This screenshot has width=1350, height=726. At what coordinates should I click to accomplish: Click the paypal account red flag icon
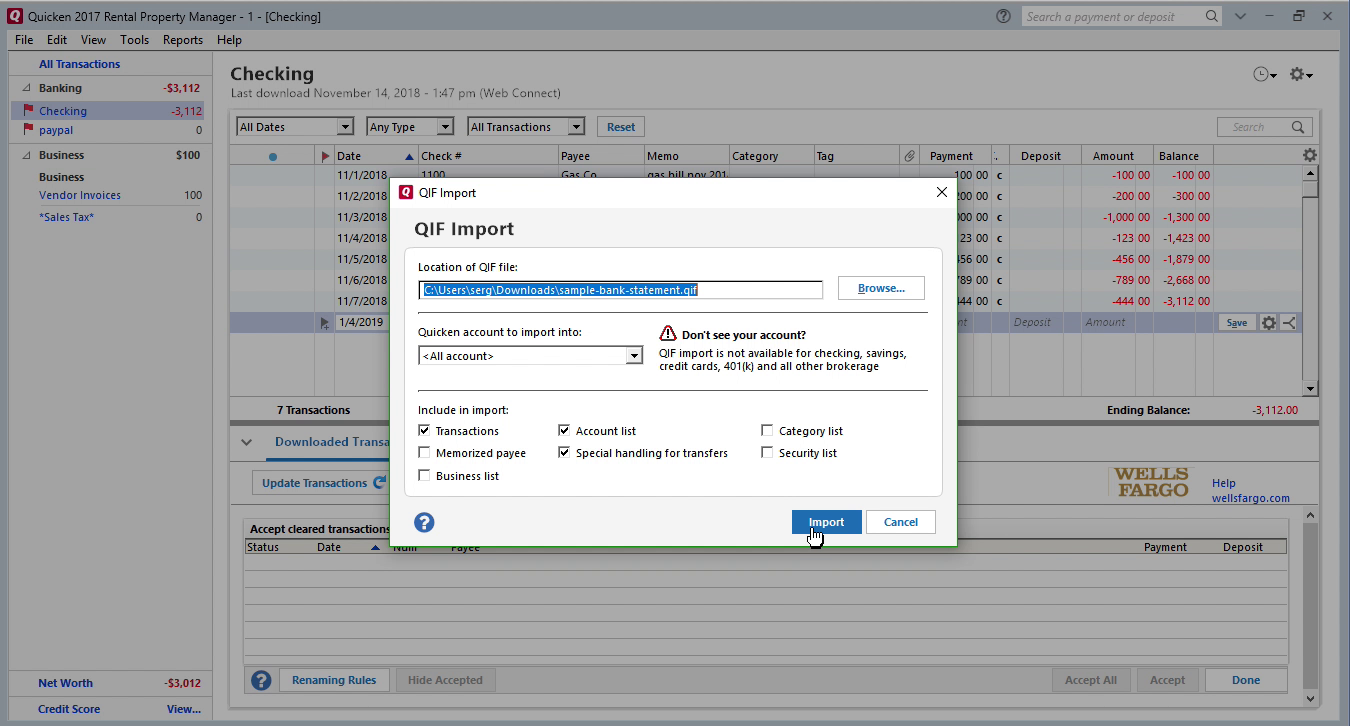coord(28,129)
